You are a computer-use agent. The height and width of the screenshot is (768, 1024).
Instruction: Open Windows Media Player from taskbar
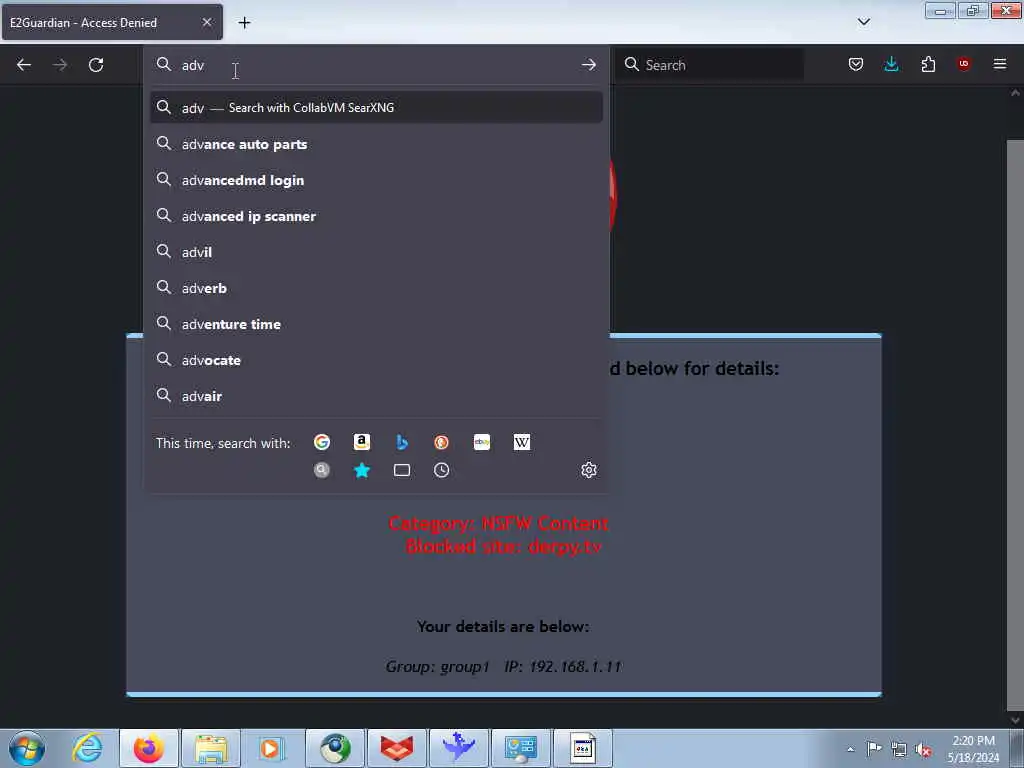click(x=270, y=748)
